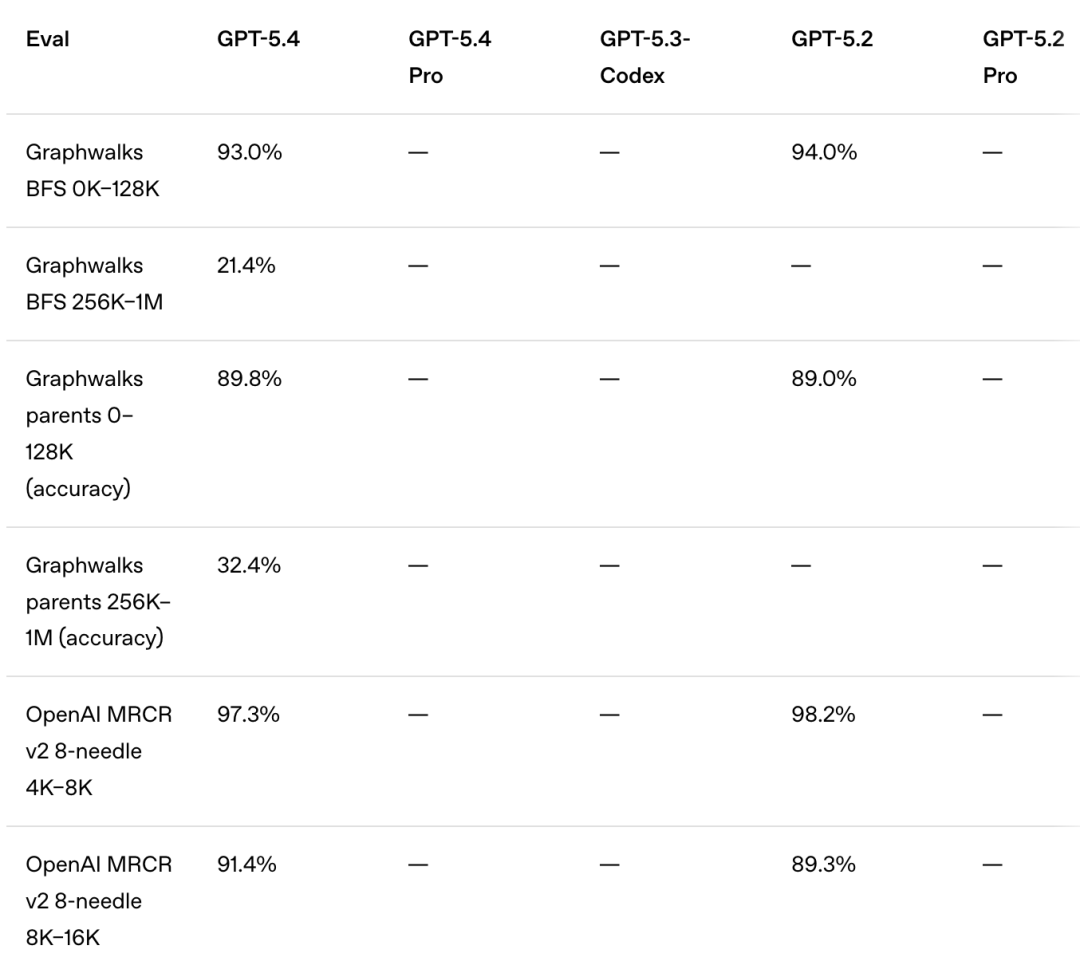1080x973 pixels.
Task: Click the 32.4% score cell
Action: coord(249,566)
